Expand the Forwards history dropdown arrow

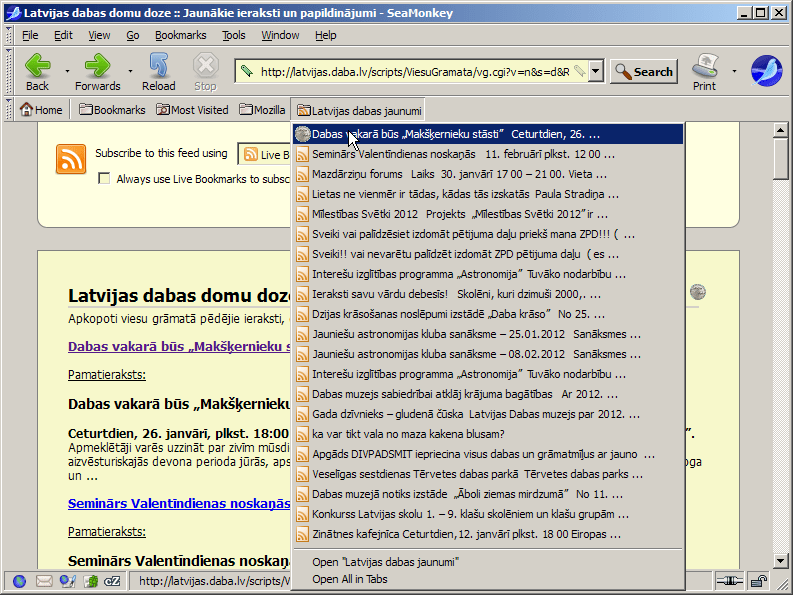tap(130, 71)
